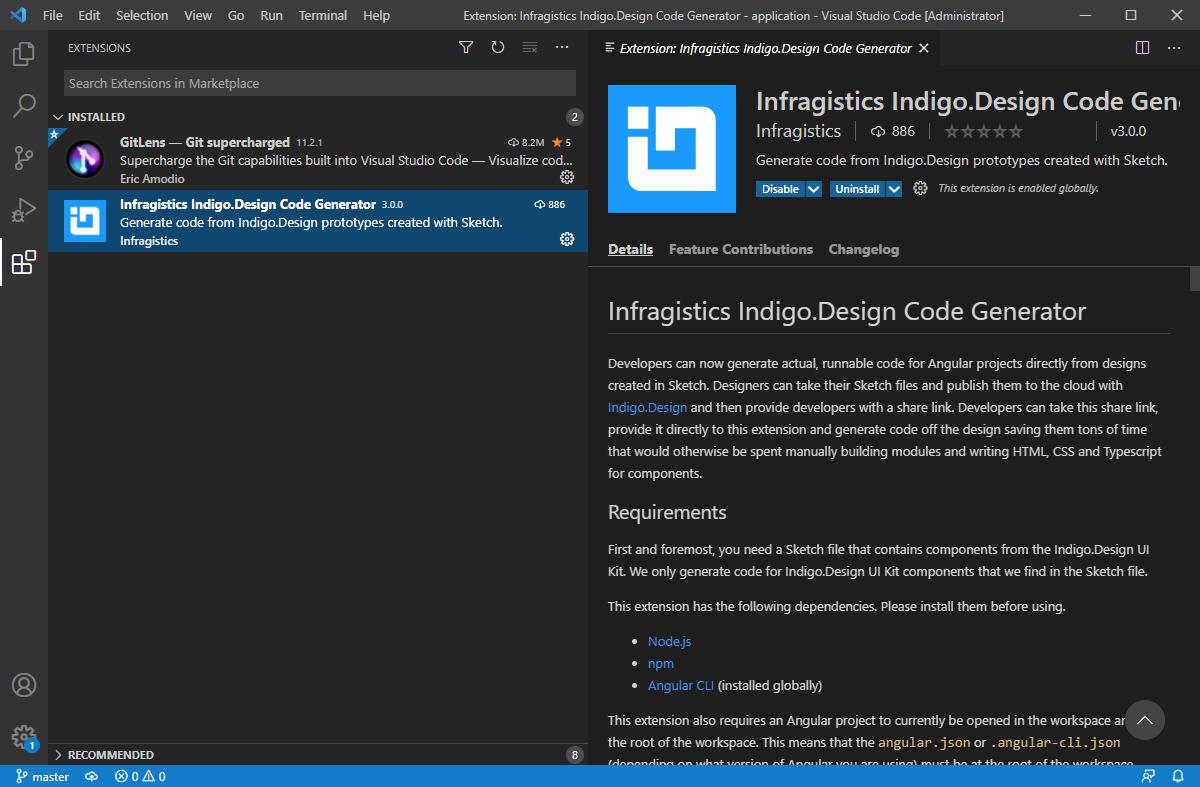Screen dimensions: 1200x787
Task: Switch to the Changelog tab
Action: point(864,249)
